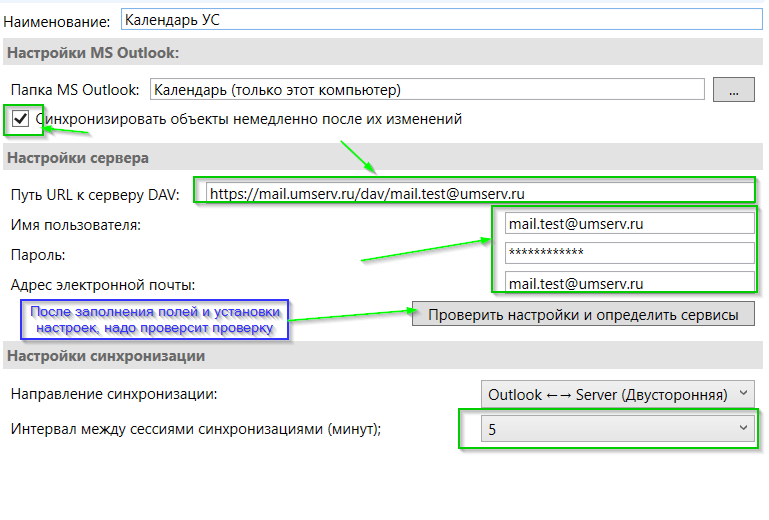Expand the sync interval minutes dropdown
Screen dimensions: 769x520
coord(616,429)
